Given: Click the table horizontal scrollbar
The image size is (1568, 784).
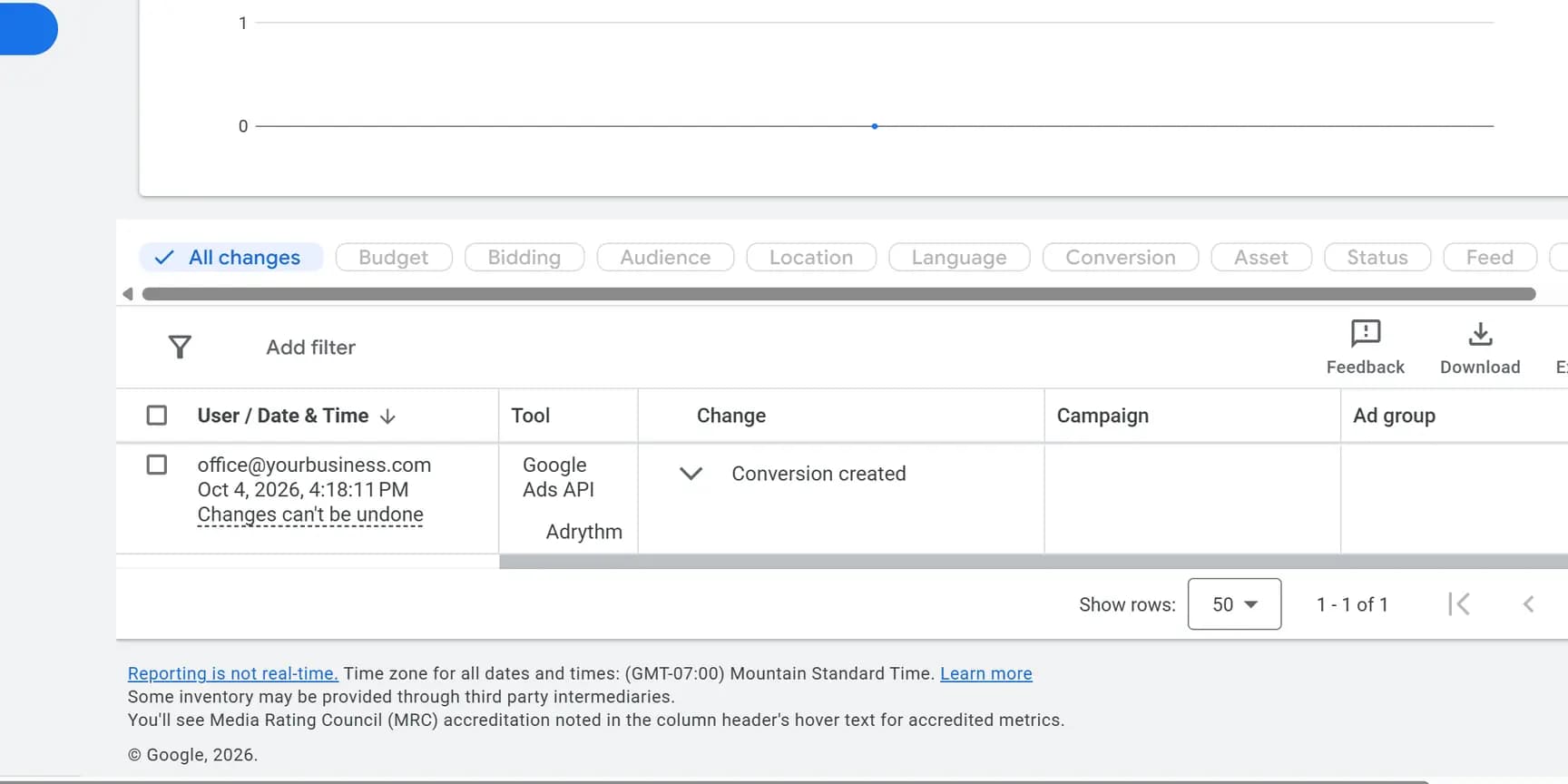Looking at the screenshot, I should click(x=1034, y=562).
